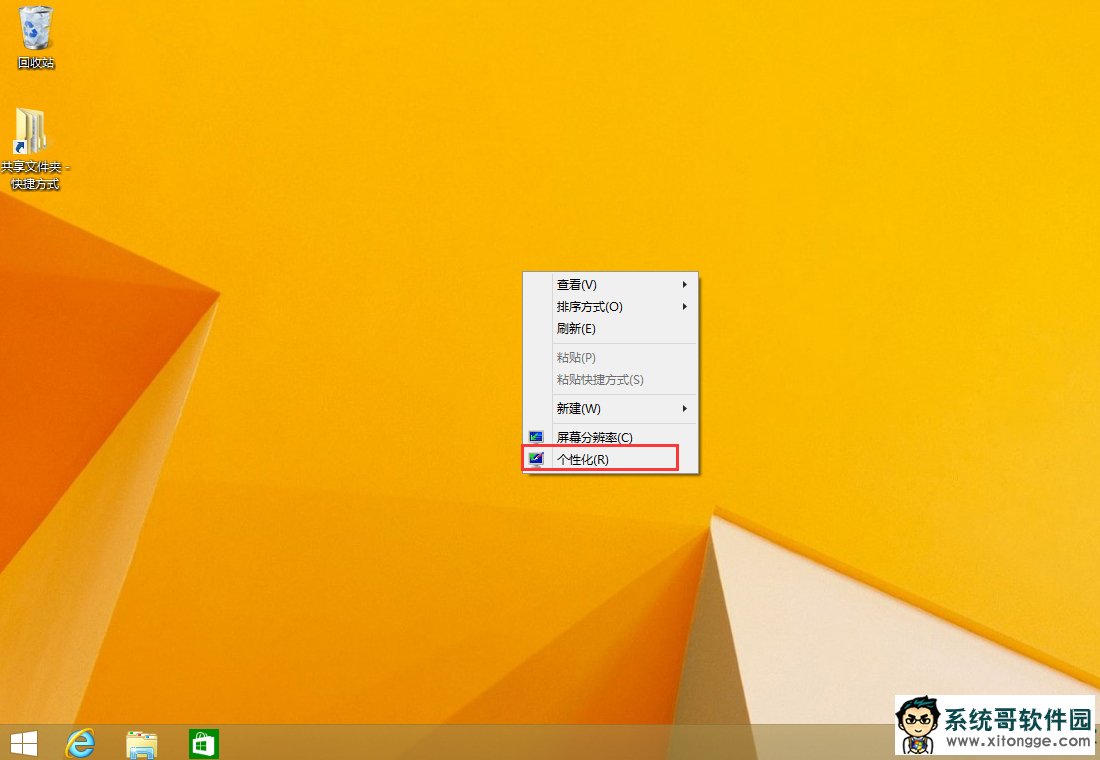This screenshot has height=760, width=1100.
Task: Launch the Windows Store taskbar icon
Action: pos(203,743)
